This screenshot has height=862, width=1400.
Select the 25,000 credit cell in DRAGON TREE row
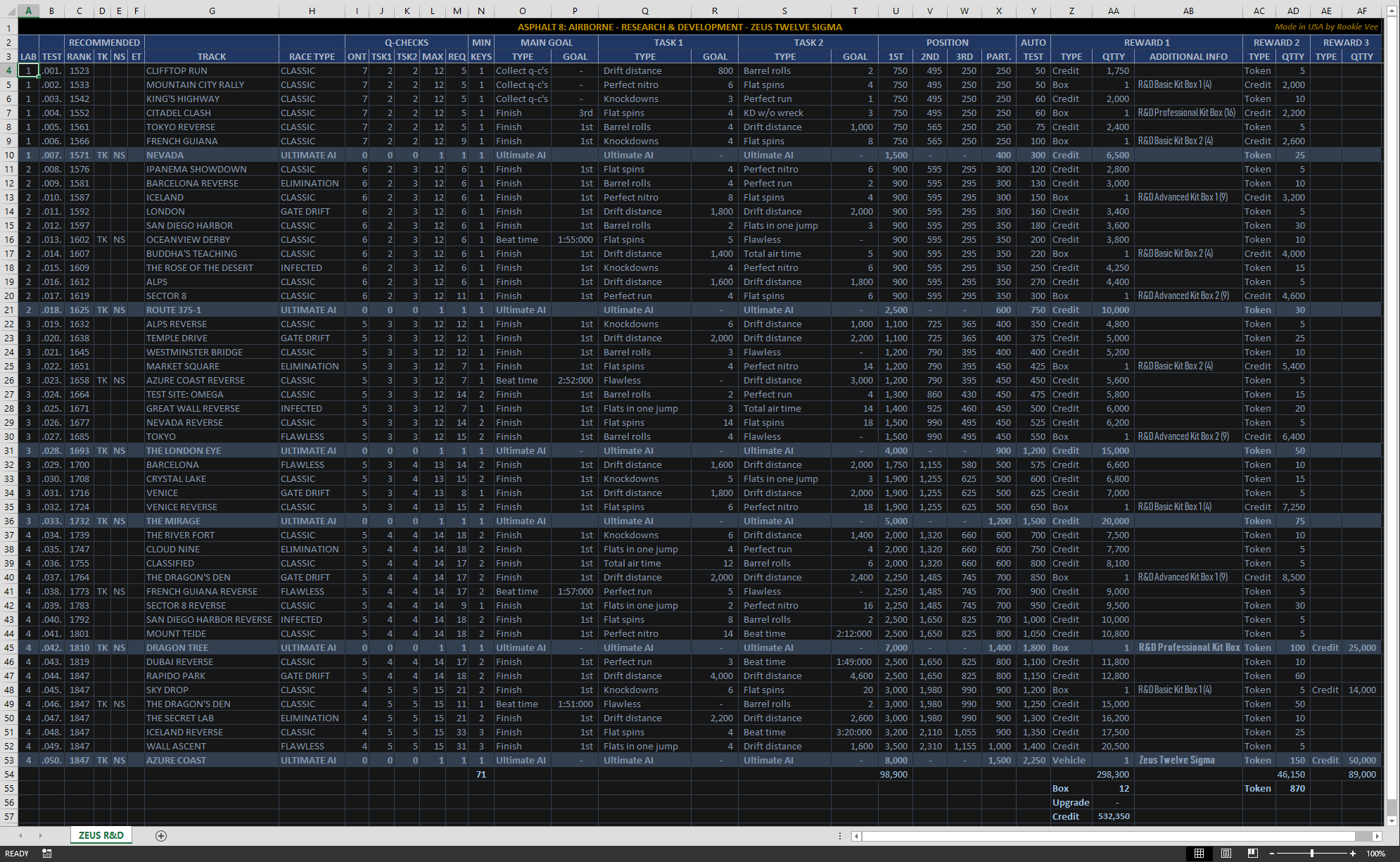click(1362, 647)
